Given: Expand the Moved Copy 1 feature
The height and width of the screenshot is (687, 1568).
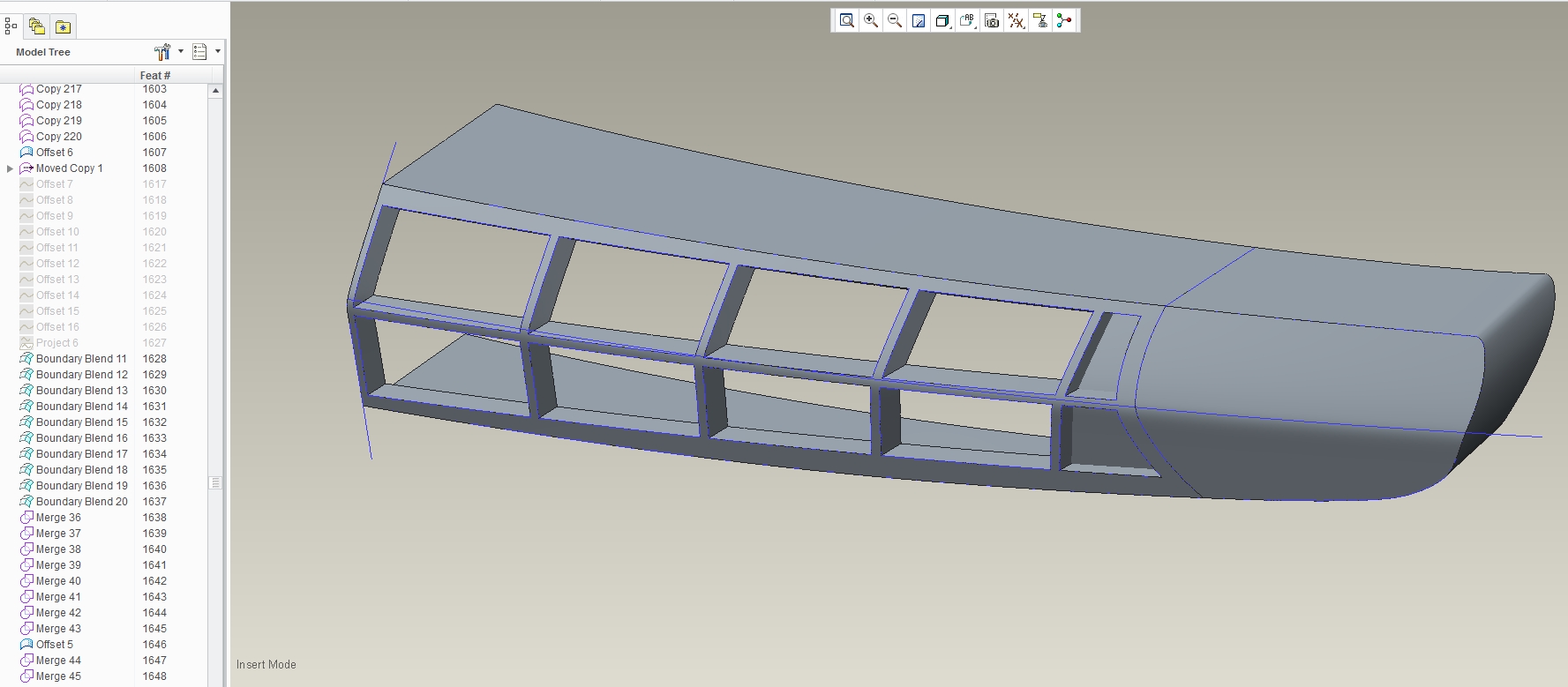Looking at the screenshot, I should coord(10,168).
